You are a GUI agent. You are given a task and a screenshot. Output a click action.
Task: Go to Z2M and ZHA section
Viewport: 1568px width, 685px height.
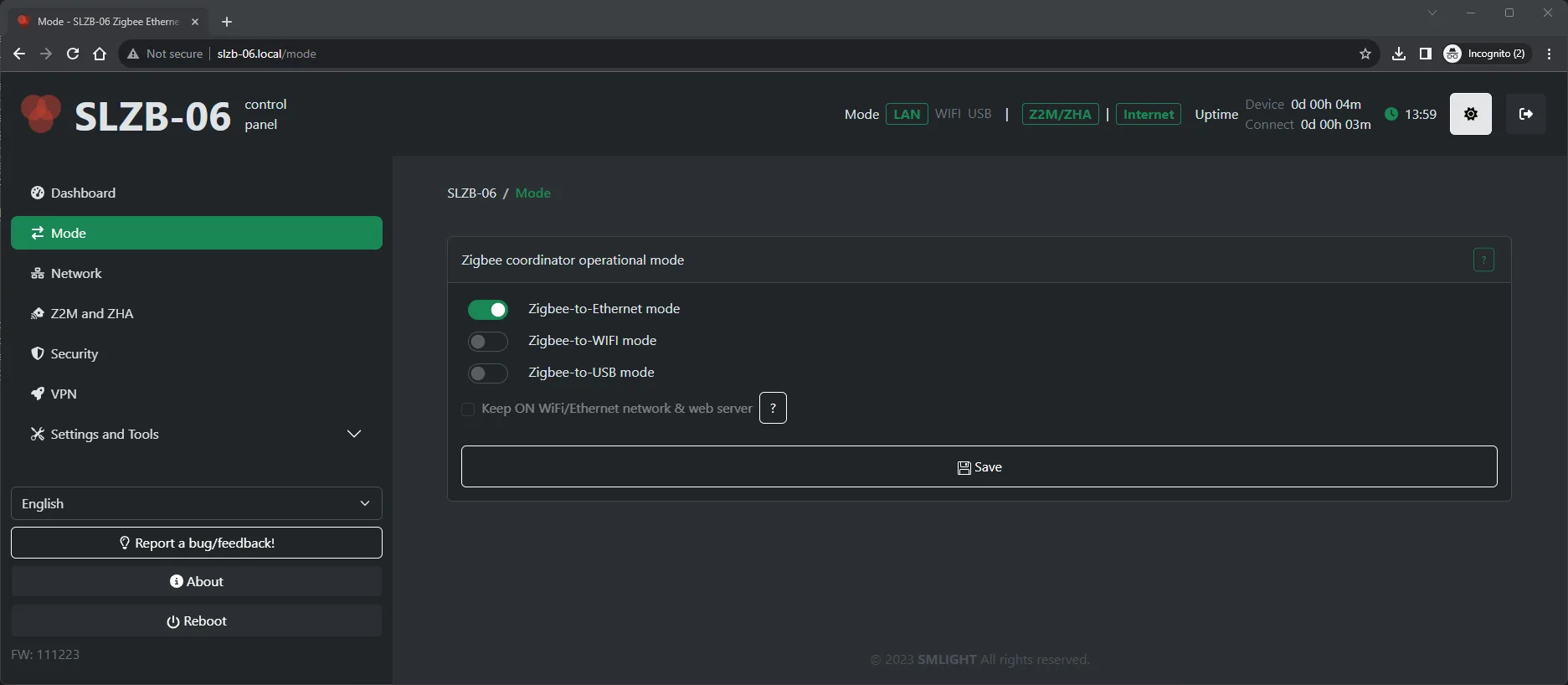click(x=91, y=314)
